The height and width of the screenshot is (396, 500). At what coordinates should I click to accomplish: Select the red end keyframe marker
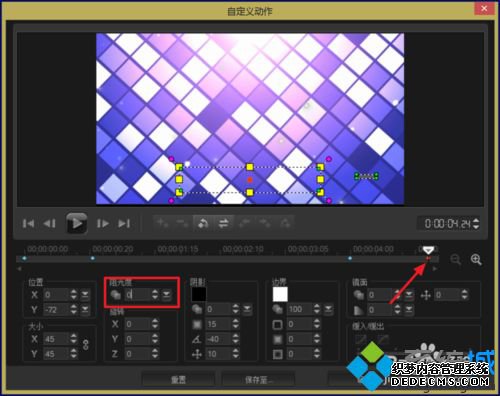click(428, 258)
